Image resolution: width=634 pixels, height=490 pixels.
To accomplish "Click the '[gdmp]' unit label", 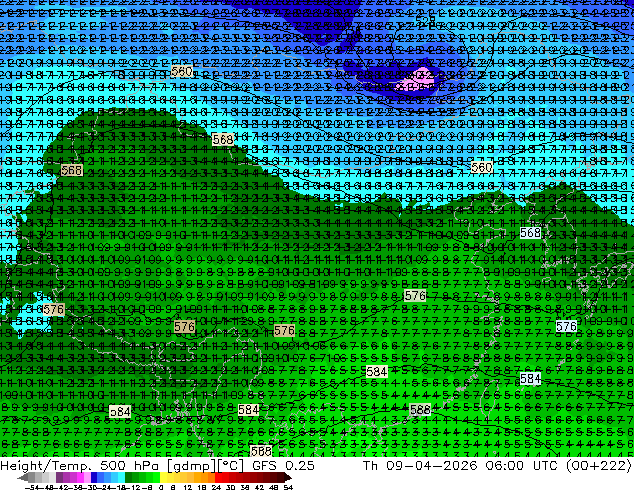I will 191,466.
